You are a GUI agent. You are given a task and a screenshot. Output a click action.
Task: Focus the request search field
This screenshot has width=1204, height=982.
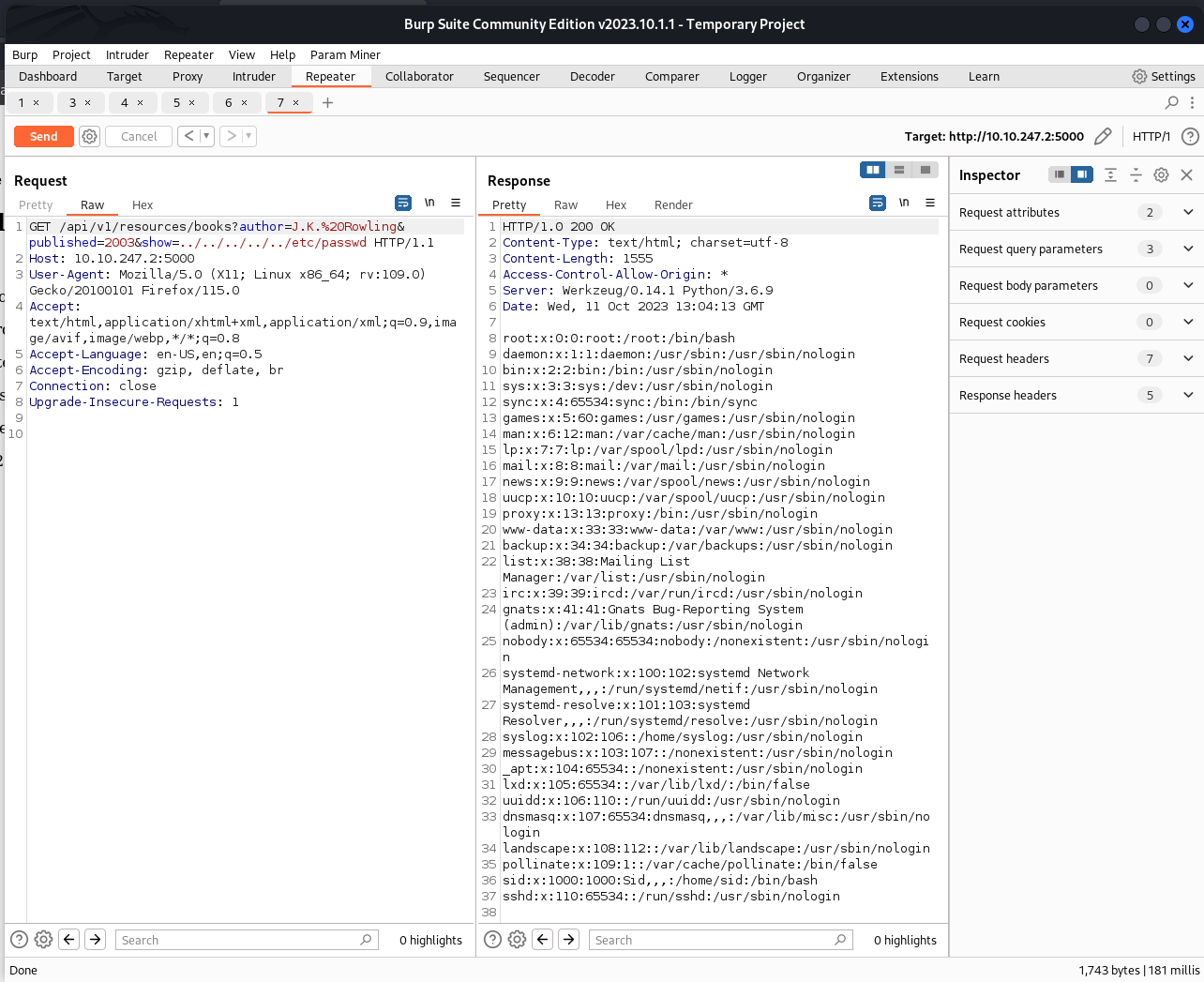pyautogui.click(x=247, y=939)
